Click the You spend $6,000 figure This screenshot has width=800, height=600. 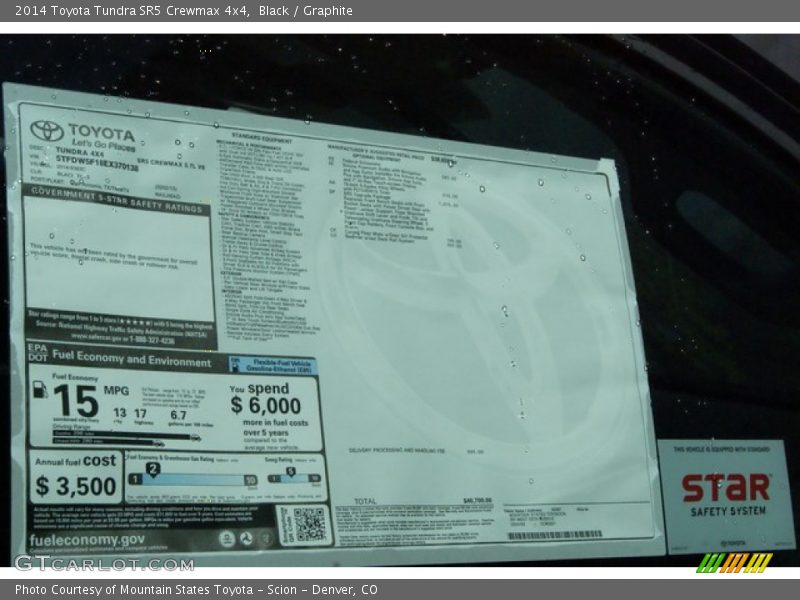click(265, 399)
